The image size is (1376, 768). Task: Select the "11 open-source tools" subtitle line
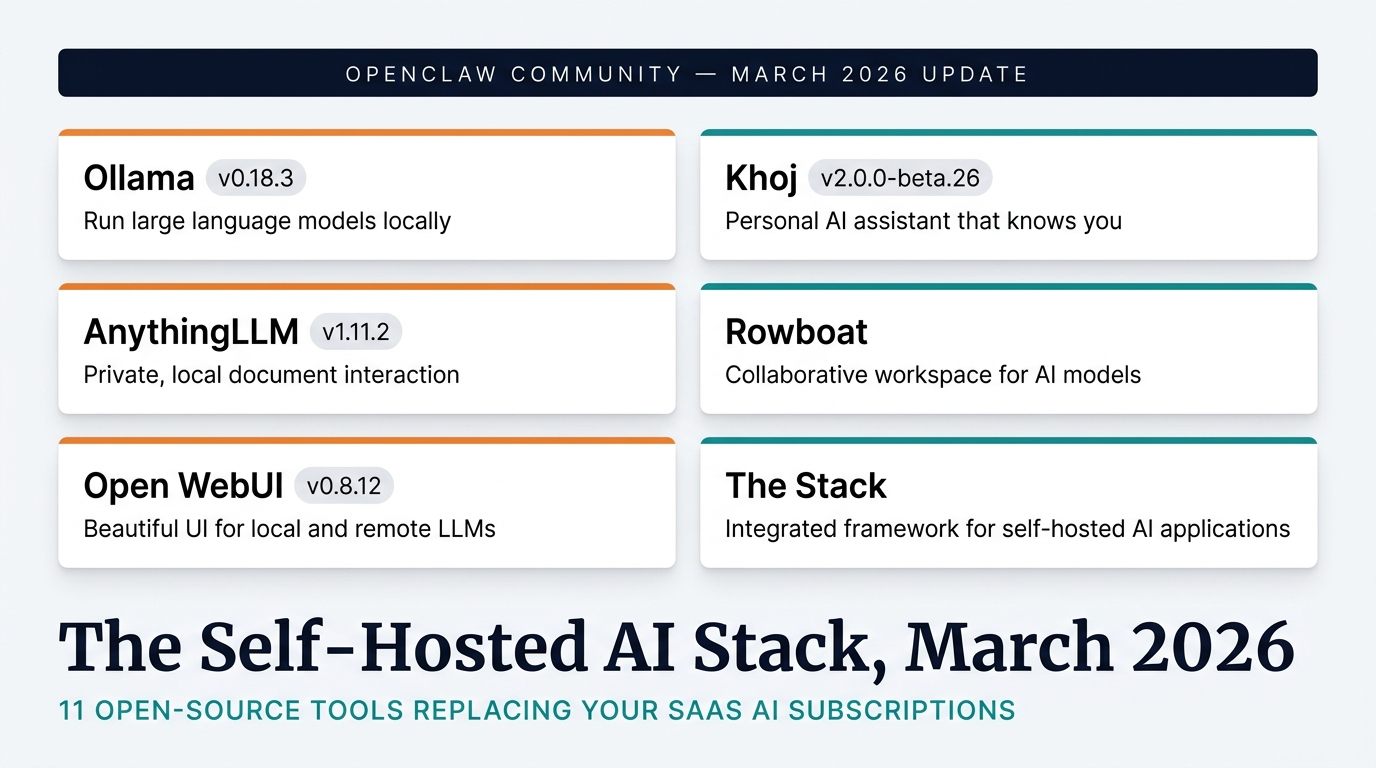pos(537,711)
